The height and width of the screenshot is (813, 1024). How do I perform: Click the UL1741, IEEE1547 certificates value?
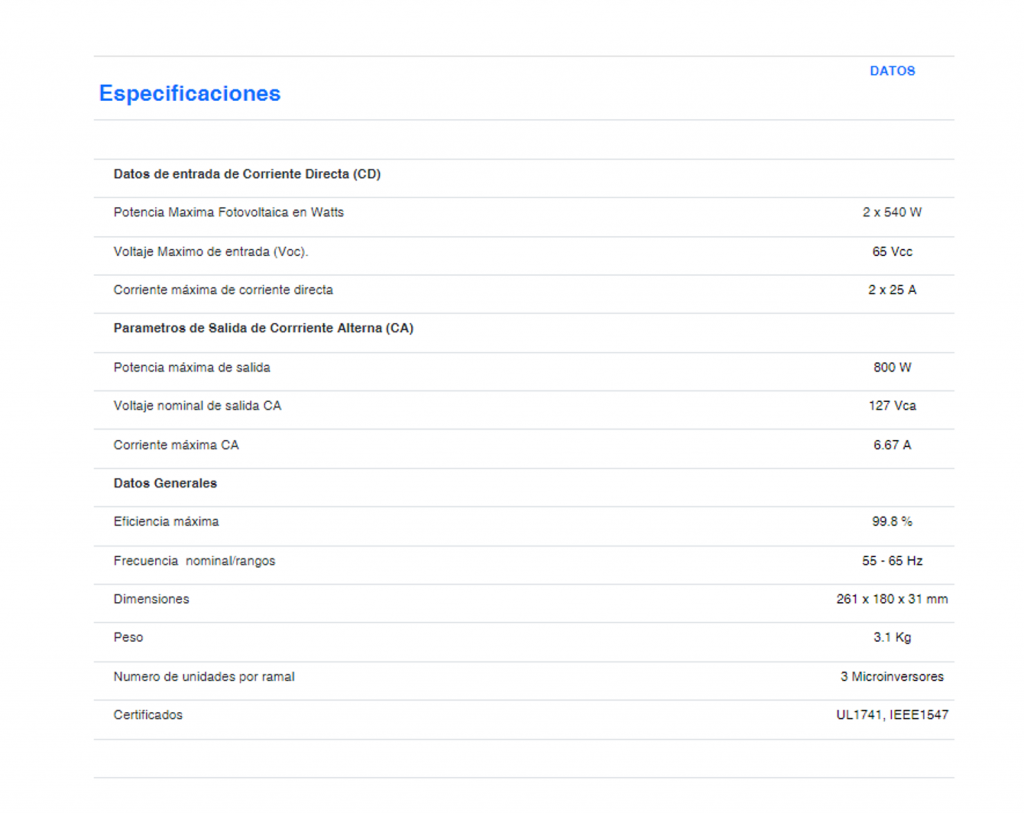892,716
